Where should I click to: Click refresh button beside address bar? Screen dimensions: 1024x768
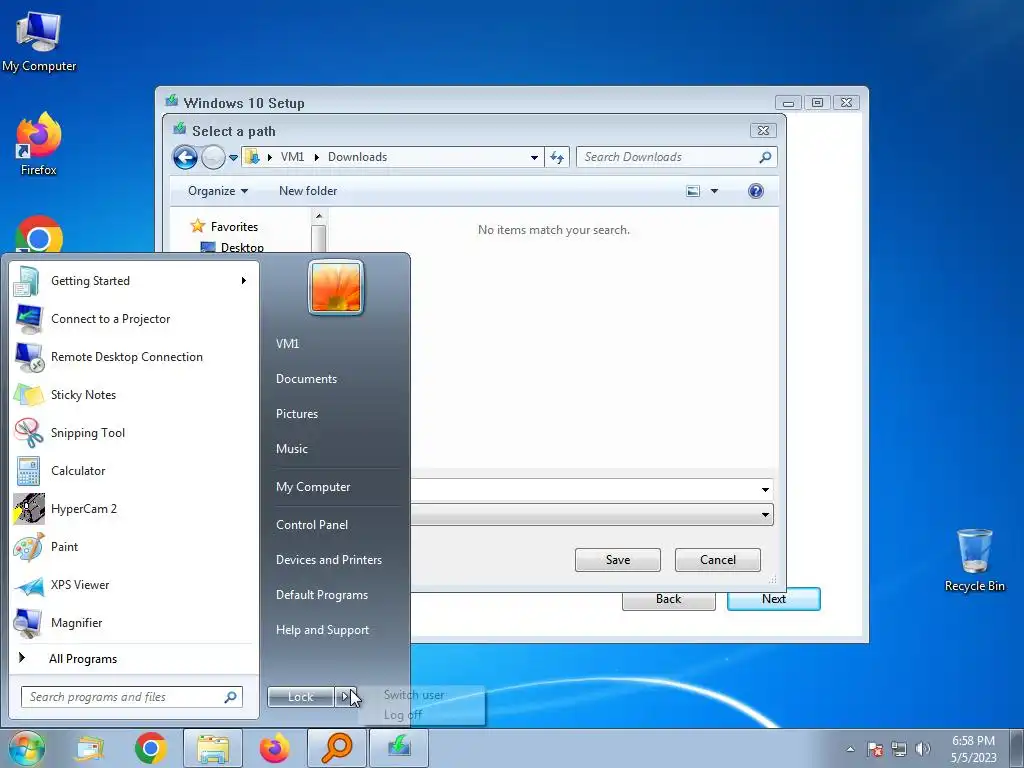coord(557,157)
